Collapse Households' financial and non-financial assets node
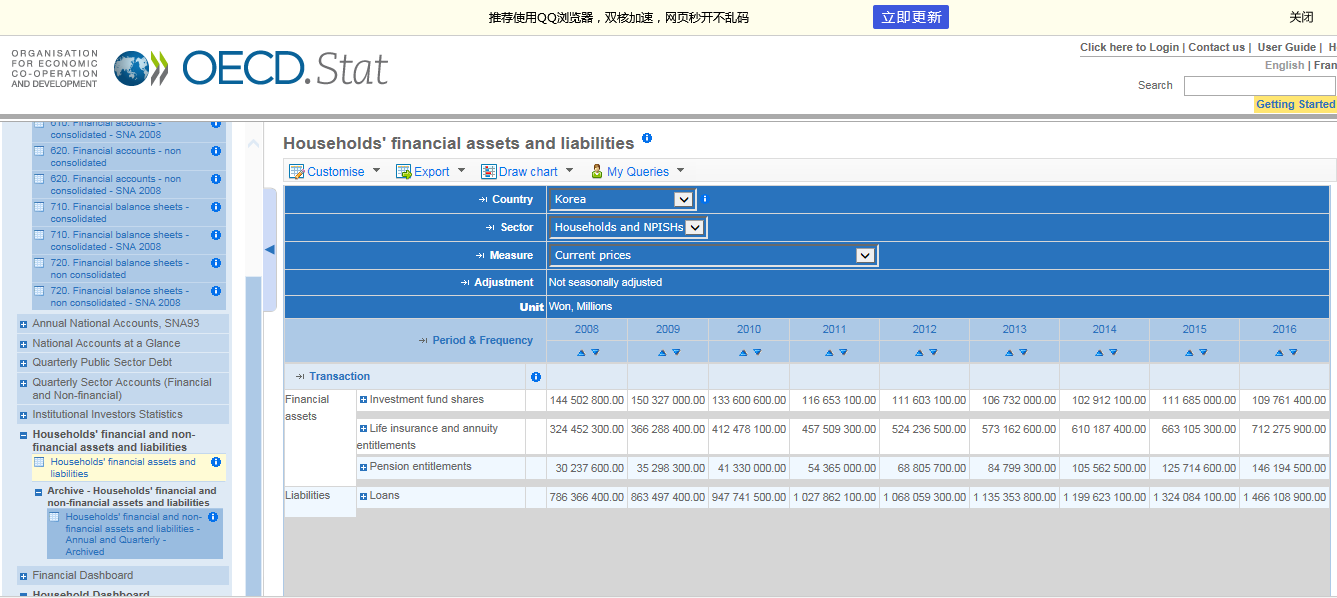This screenshot has height=598, width=1337. click(x=23, y=435)
